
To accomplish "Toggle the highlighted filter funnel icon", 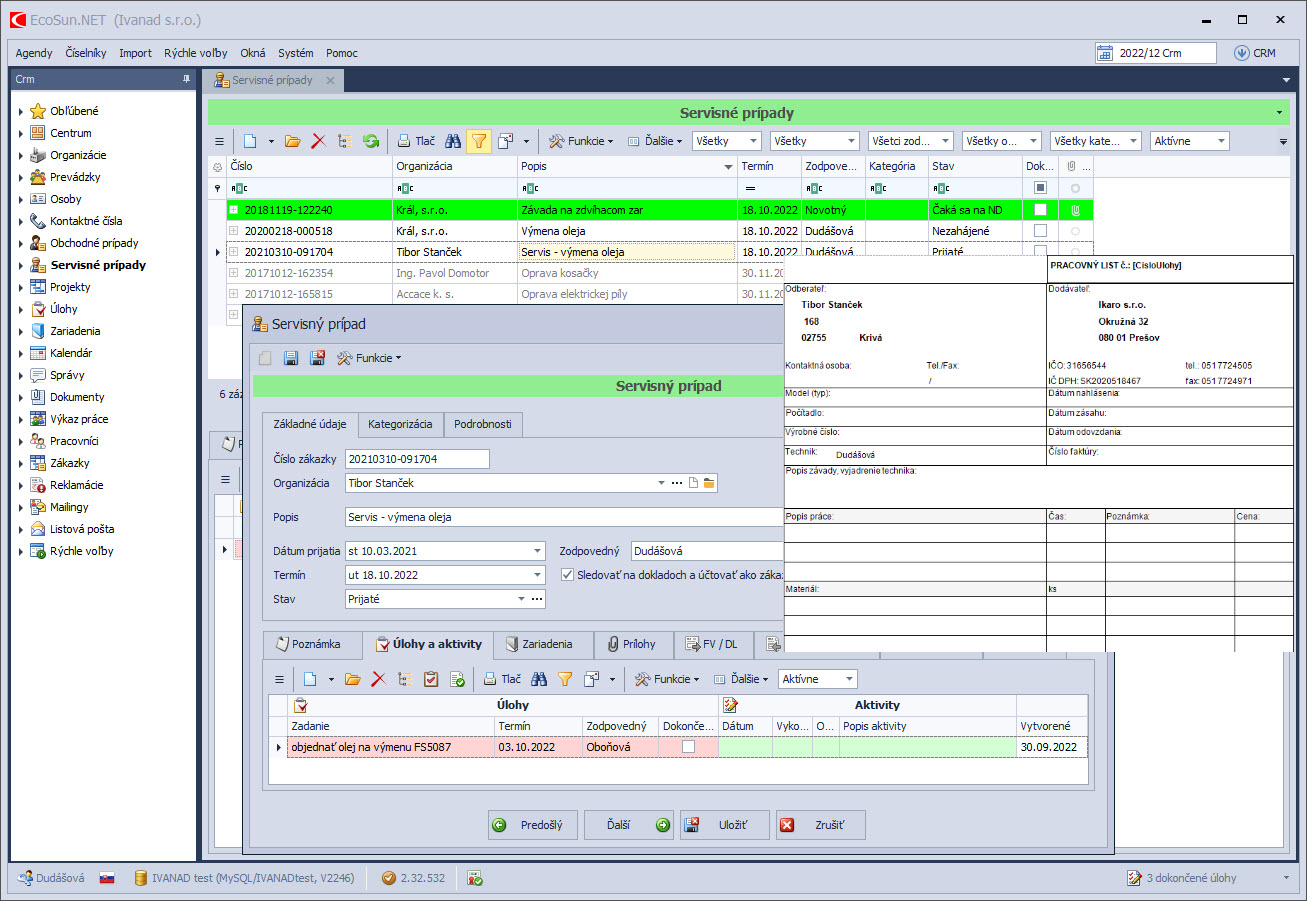I will [478, 142].
